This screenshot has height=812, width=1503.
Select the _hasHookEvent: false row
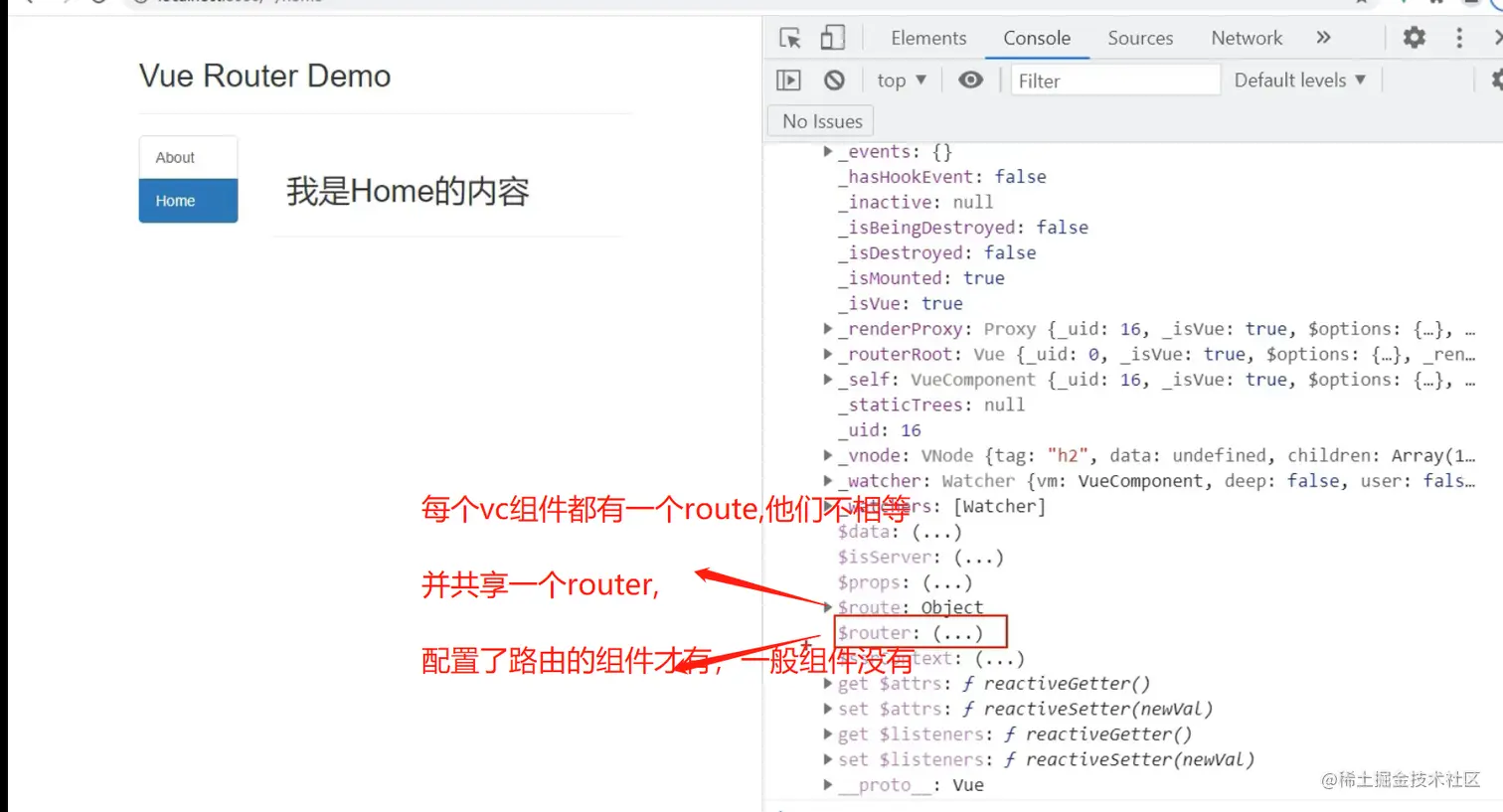point(942,177)
